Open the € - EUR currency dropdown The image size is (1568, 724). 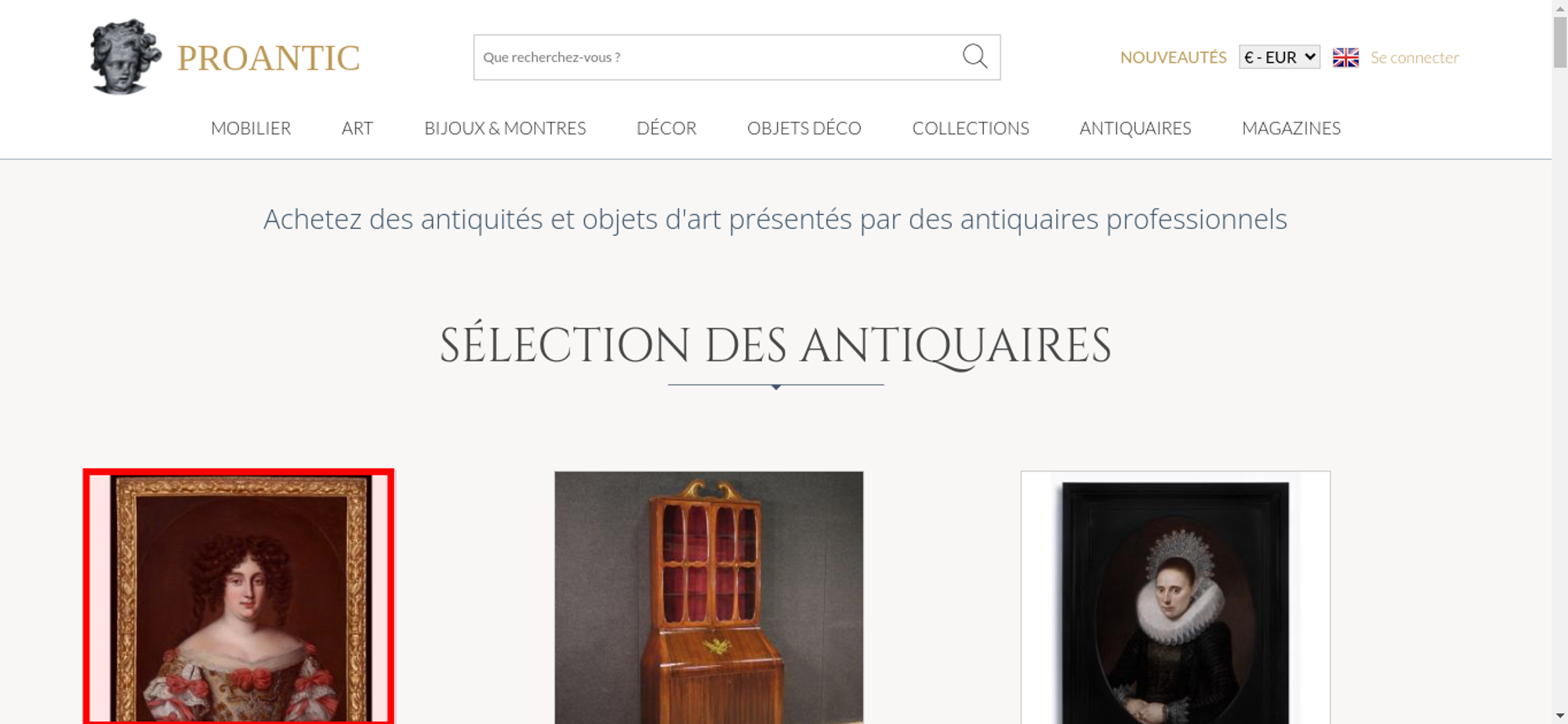point(1279,57)
